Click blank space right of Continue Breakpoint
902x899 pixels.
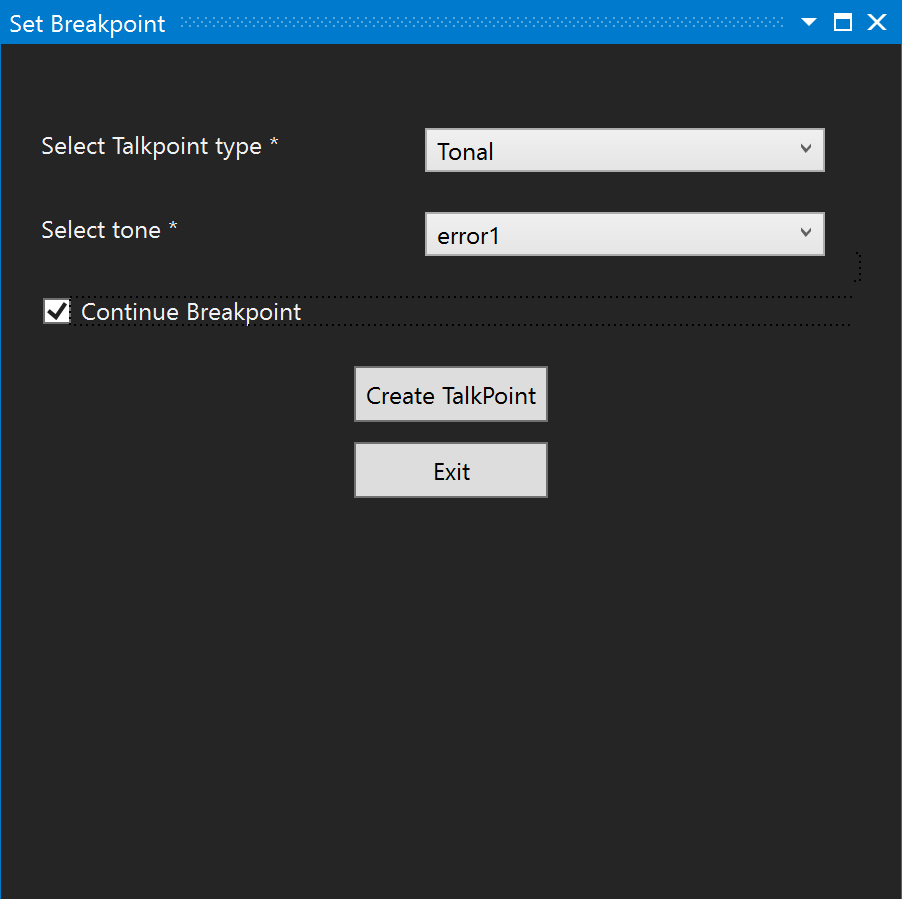coord(580,312)
